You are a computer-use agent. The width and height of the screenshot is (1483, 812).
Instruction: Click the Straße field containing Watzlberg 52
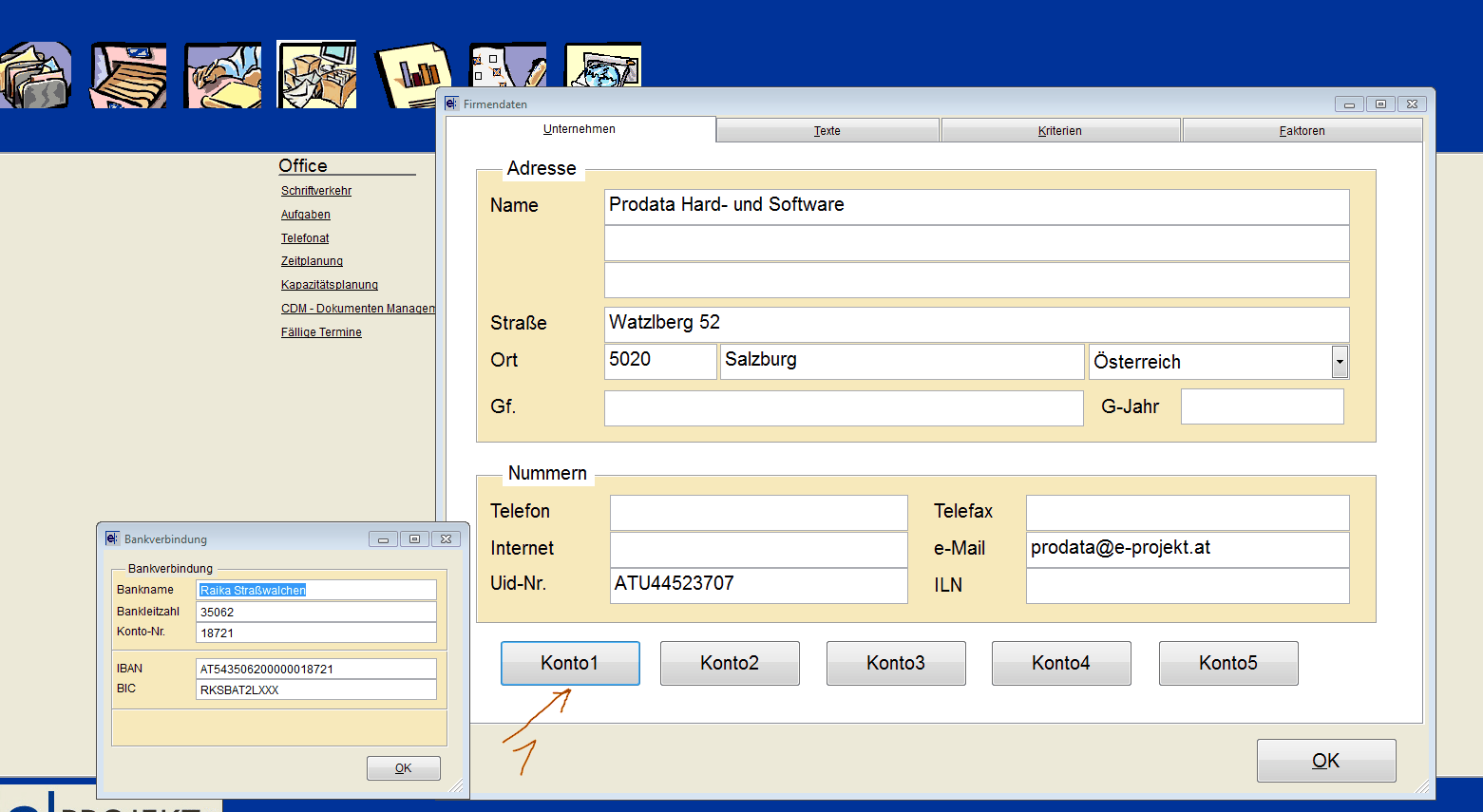[977, 325]
